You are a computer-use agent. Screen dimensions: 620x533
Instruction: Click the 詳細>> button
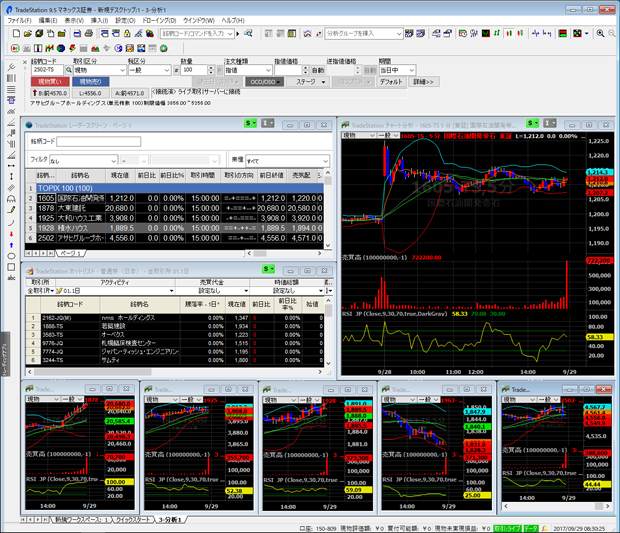pos(423,82)
